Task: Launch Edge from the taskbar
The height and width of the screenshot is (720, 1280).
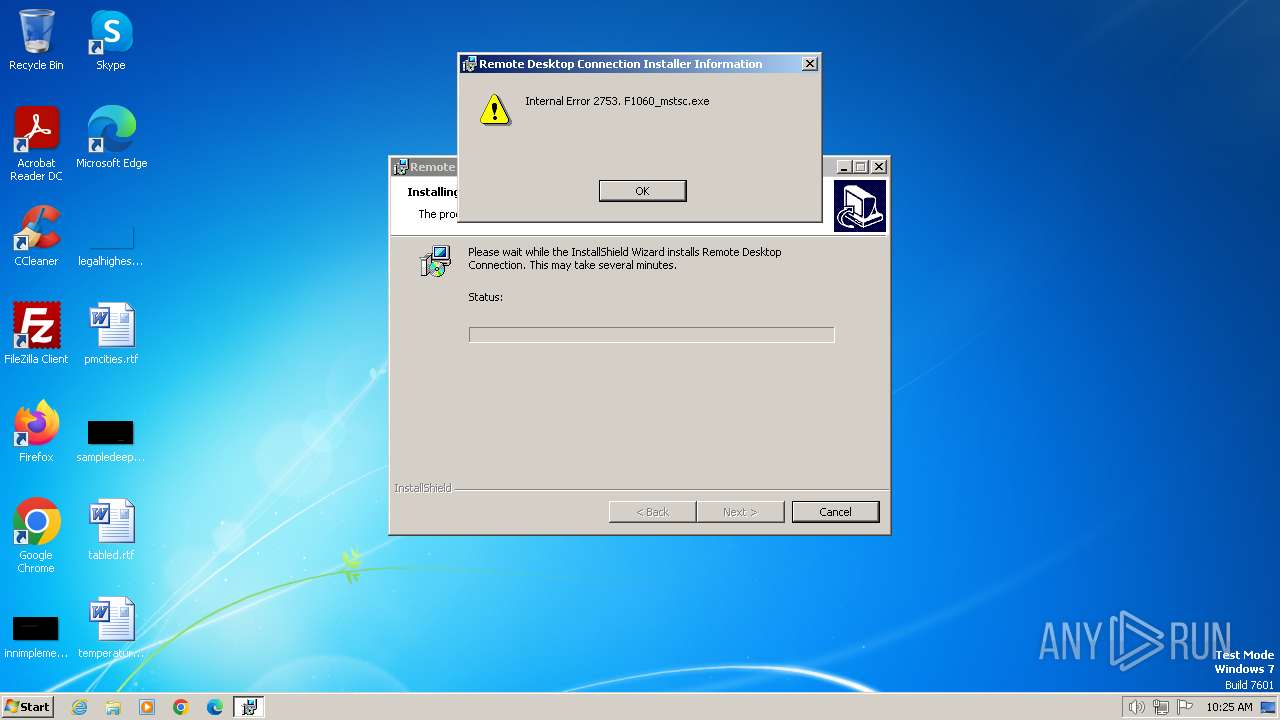Action: point(215,707)
